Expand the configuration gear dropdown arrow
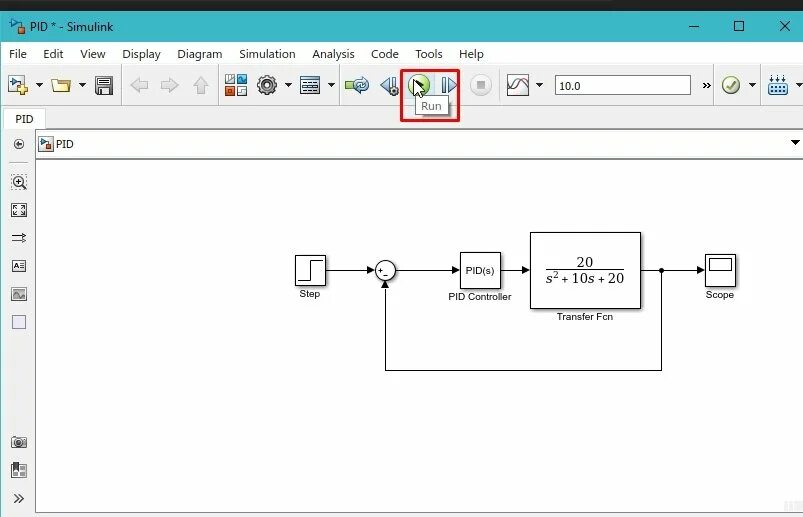The image size is (803, 517). tap(288, 85)
